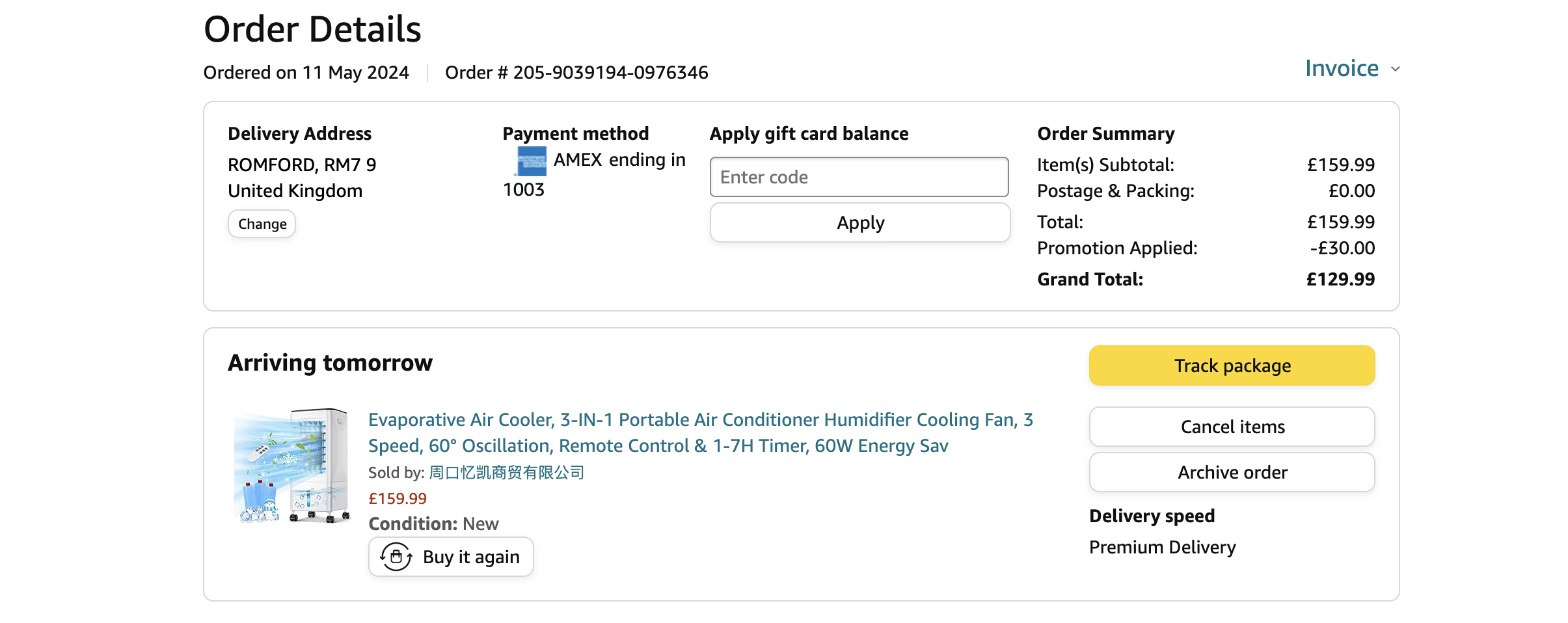The height and width of the screenshot is (623, 1568).
Task: Click the Premium Delivery speed text
Action: tap(1162, 547)
